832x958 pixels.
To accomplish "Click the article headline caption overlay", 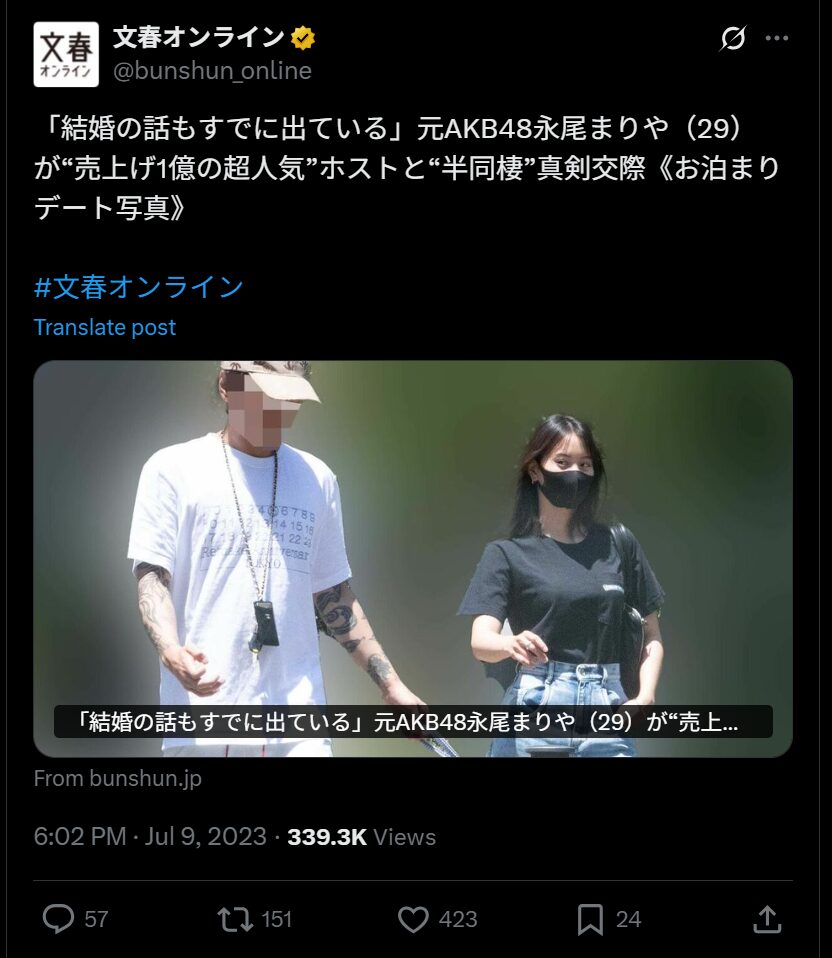I will [414, 722].
